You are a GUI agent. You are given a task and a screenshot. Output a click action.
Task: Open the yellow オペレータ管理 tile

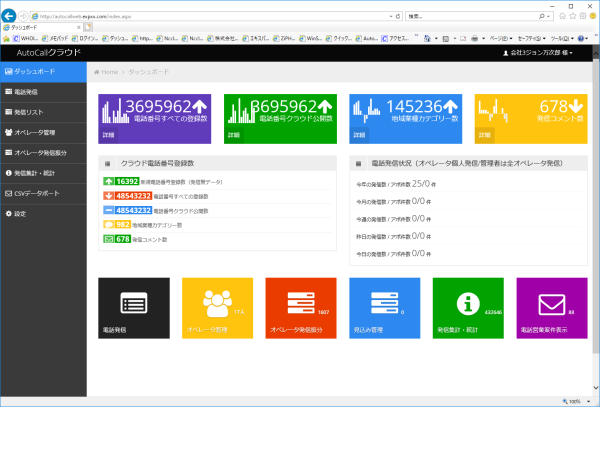(217, 307)
